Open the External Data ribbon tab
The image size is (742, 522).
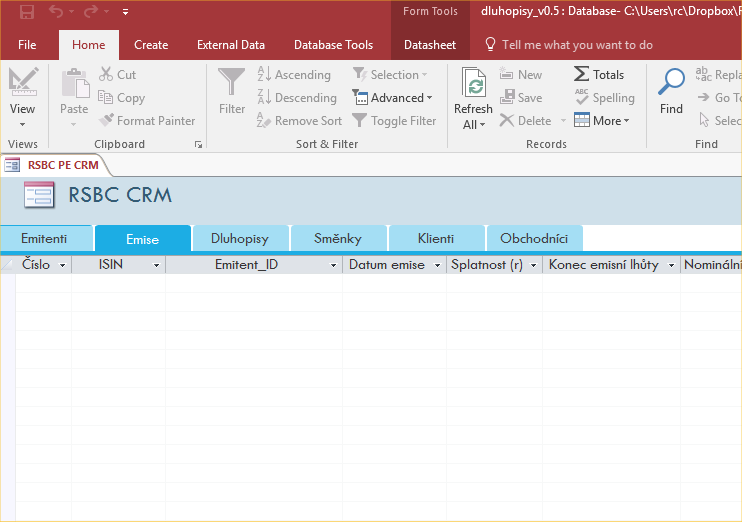tap(231, 45)
